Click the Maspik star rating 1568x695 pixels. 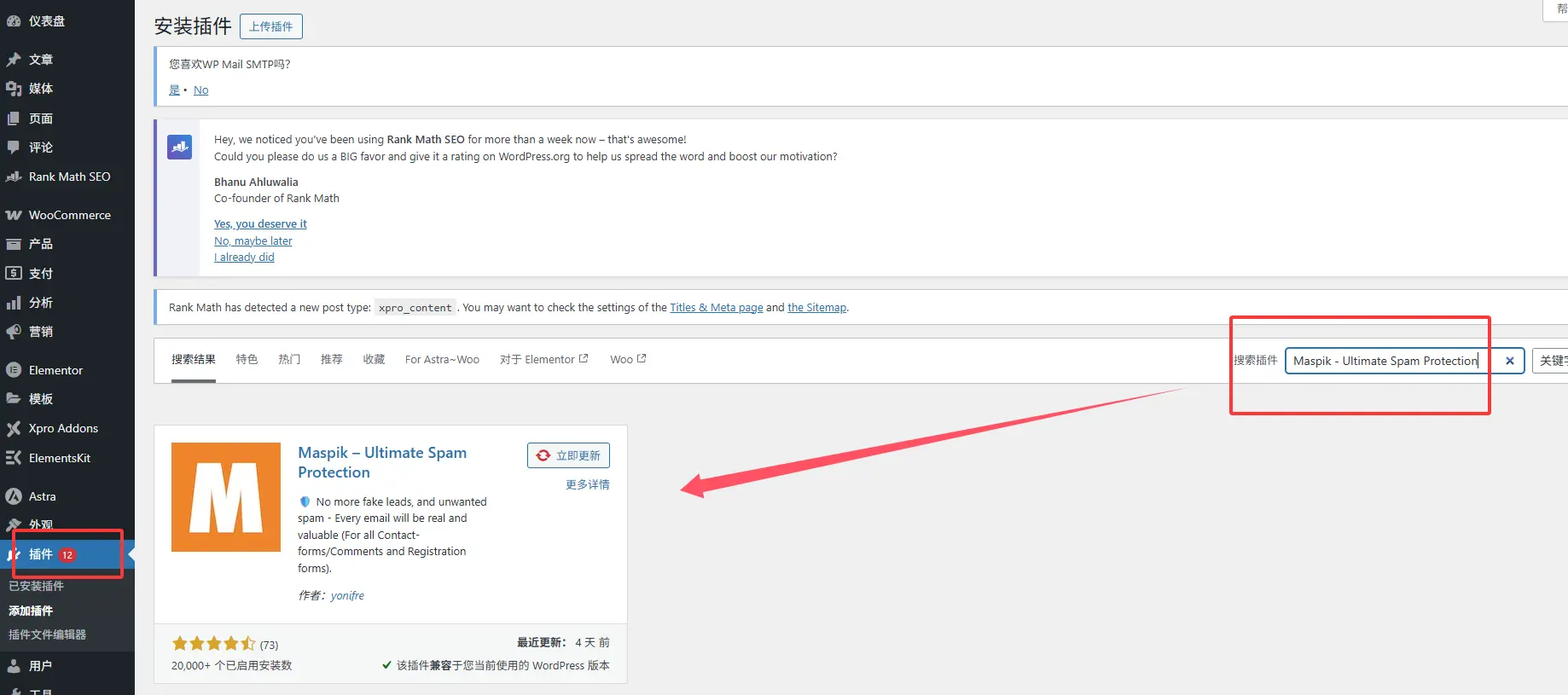coord(213,644)
